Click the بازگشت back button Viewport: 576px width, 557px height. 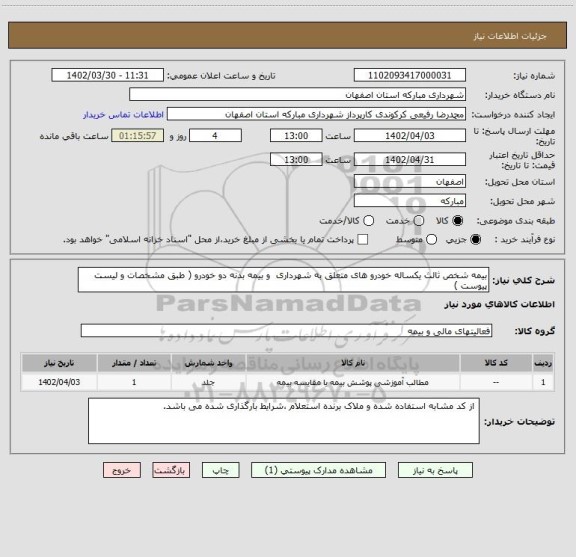(171, 470)
